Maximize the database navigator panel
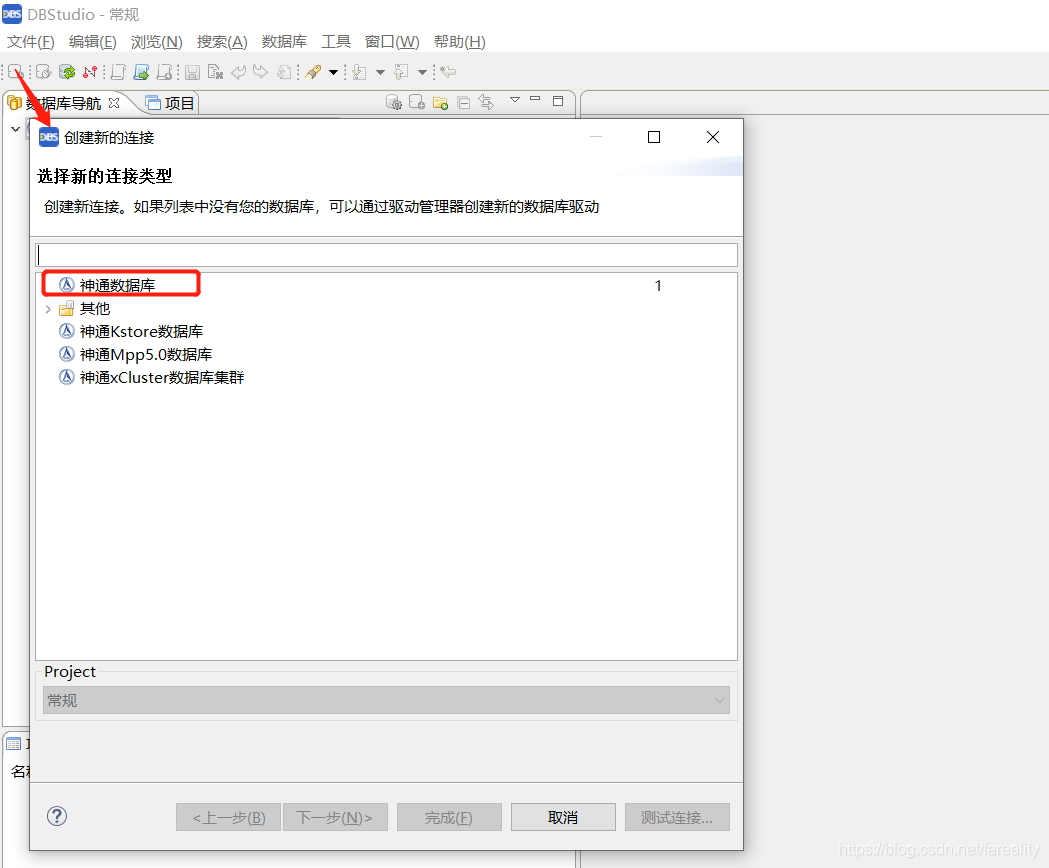 558,101
